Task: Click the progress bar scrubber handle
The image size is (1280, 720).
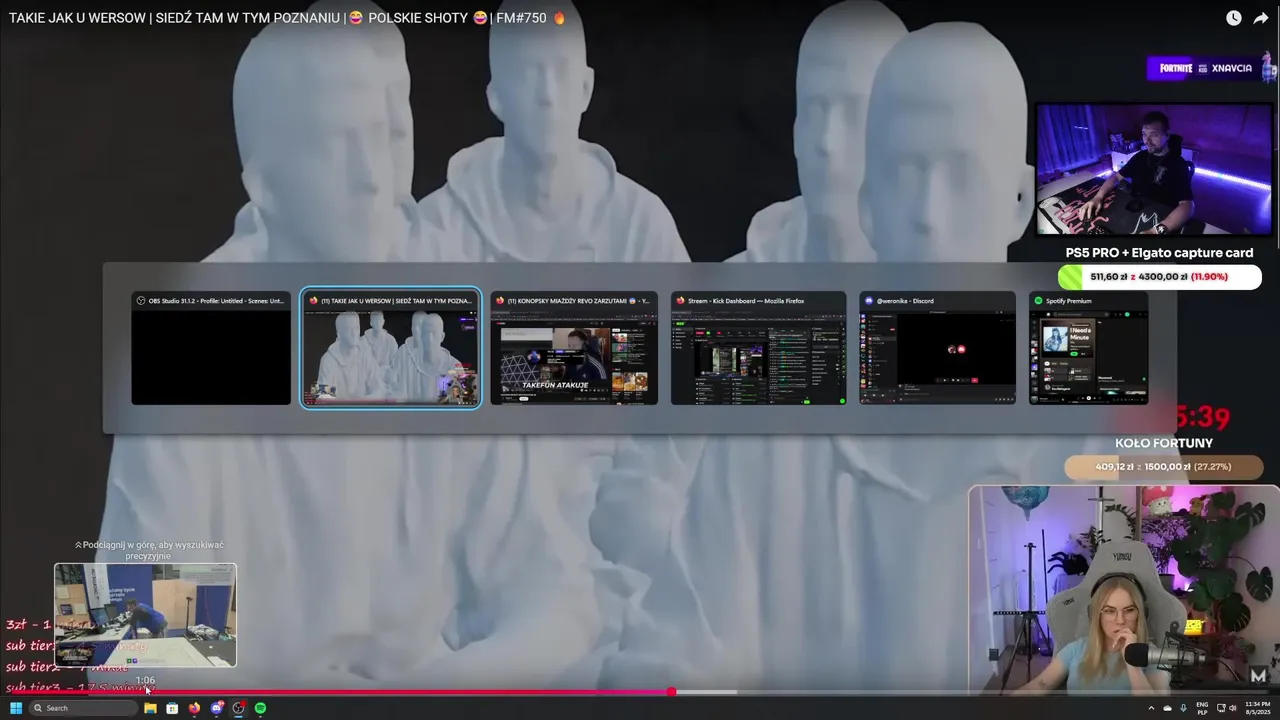Action: pyautogui.click(x=671, y=691)
